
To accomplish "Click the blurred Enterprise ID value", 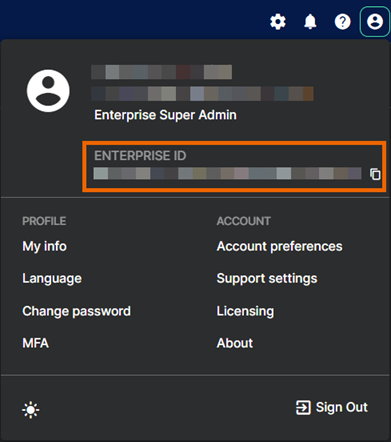I will point(227,174).
